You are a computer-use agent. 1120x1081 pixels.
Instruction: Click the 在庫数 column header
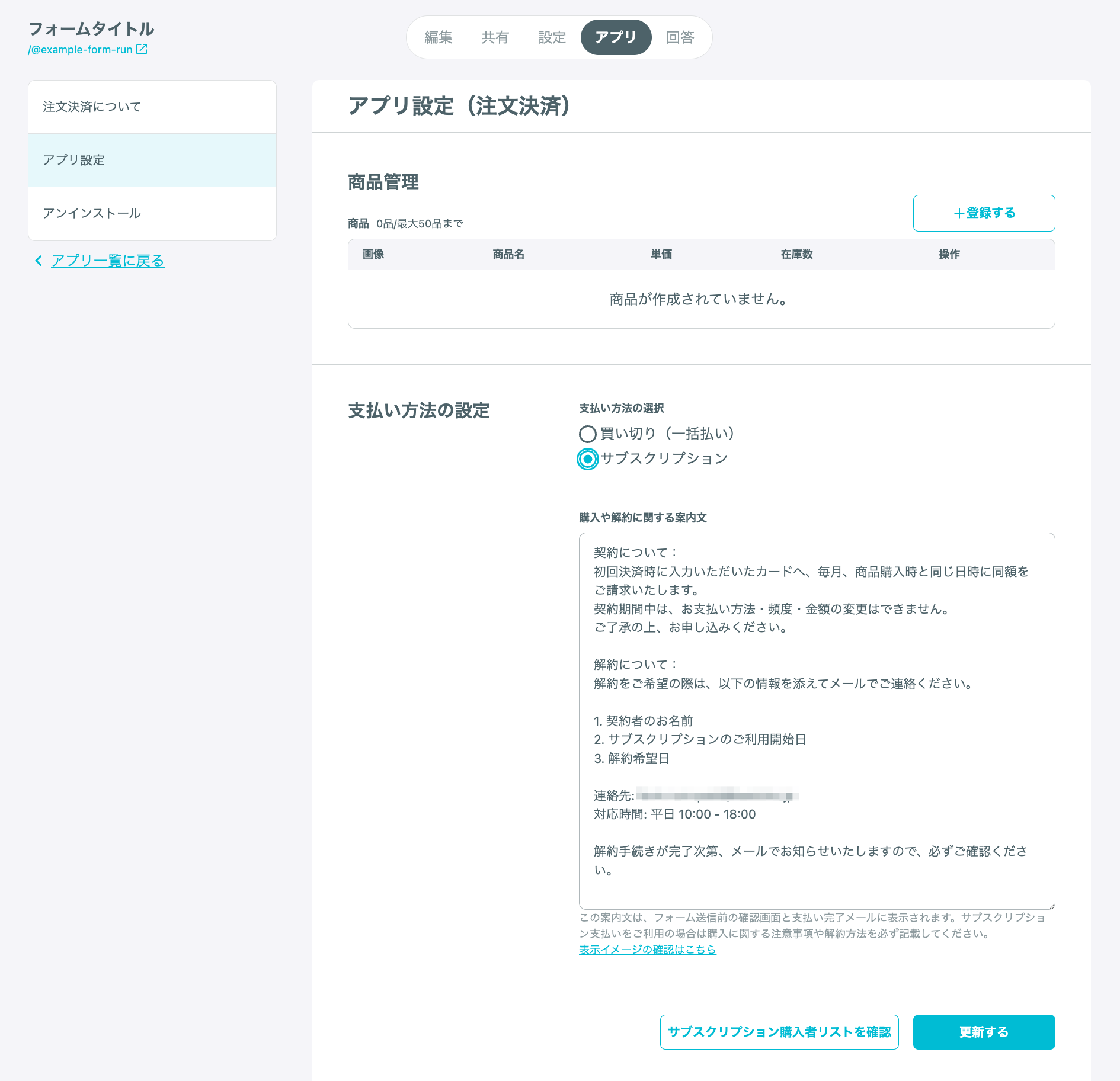pyautogui.click(x=796, y=254)
